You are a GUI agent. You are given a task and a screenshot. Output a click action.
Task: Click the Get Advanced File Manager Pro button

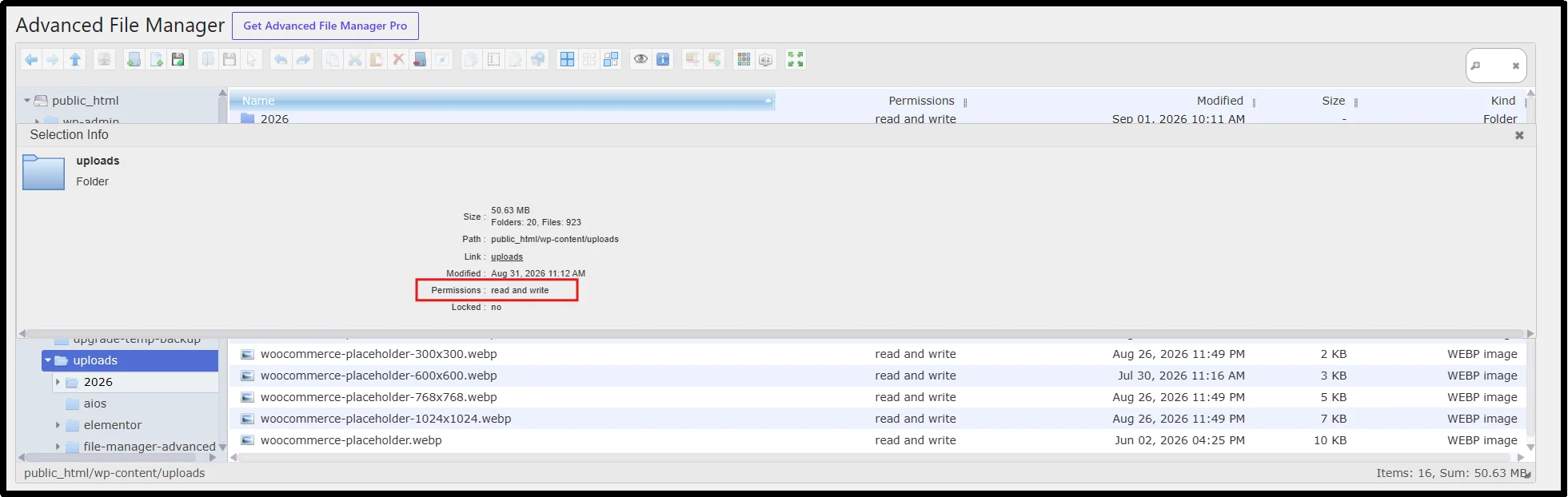tap(325, 26)
